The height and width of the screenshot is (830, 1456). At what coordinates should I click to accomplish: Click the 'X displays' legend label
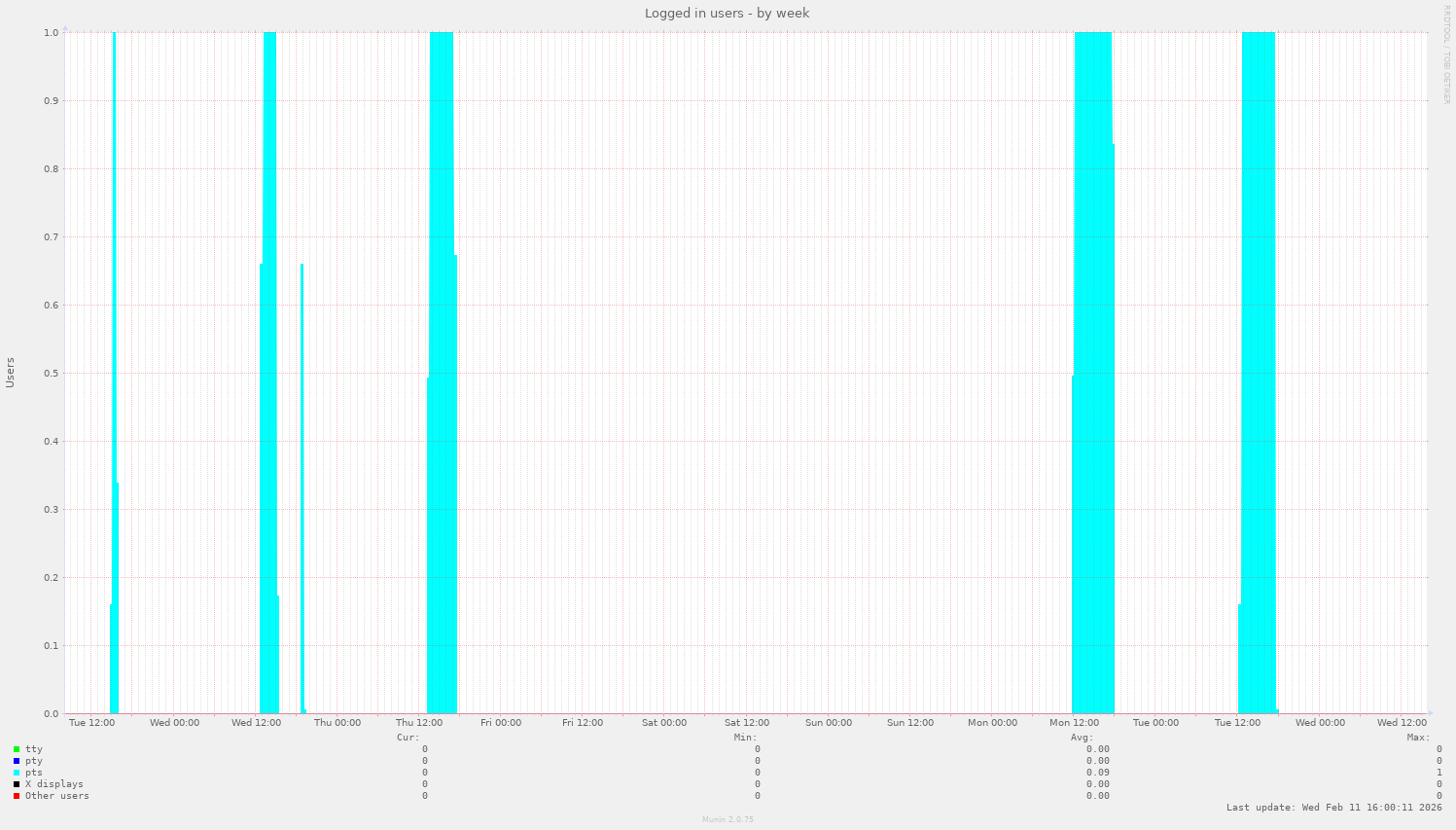pyautogui.click(x=54, y=784)
